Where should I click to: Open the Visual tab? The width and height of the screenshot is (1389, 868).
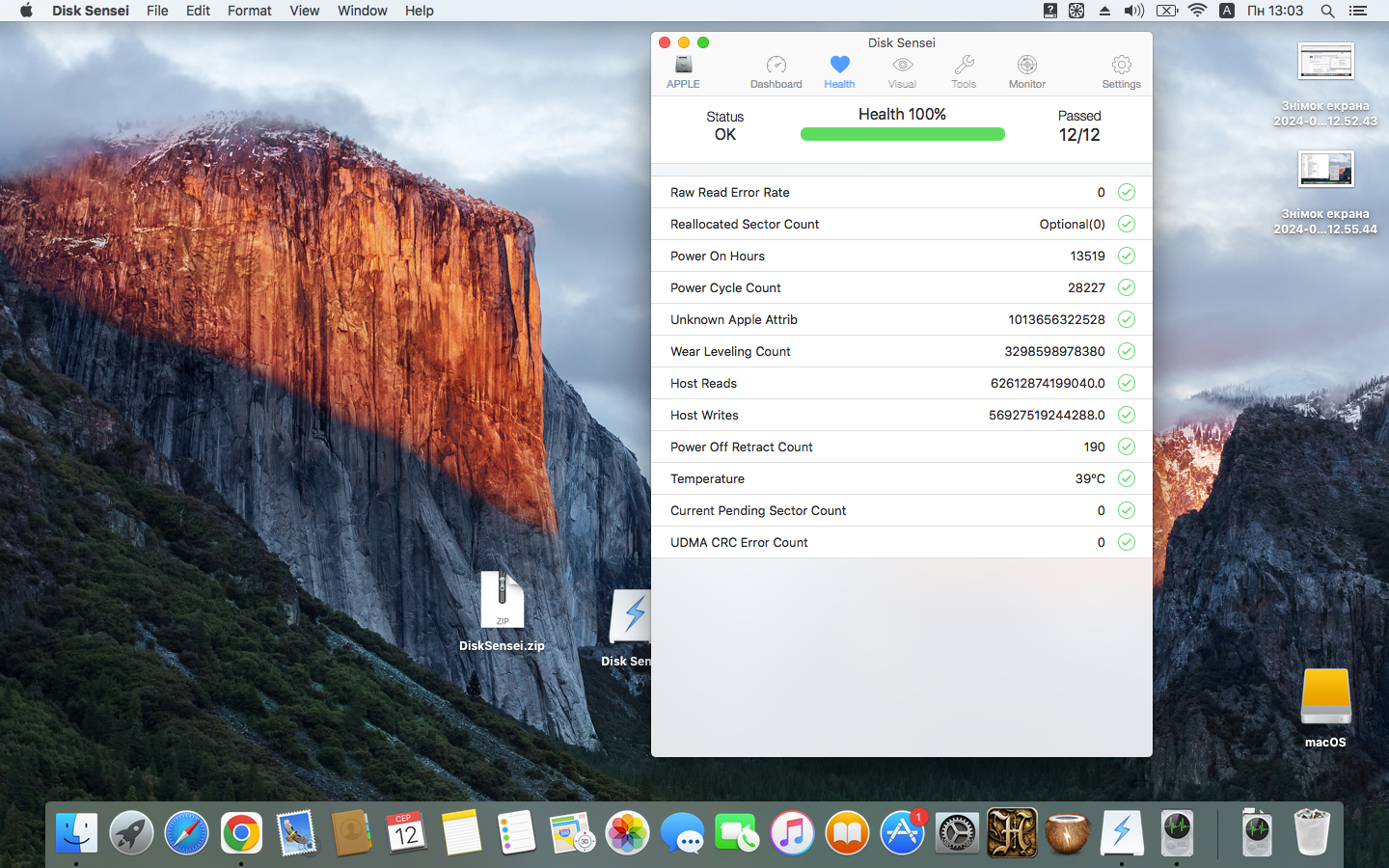(902, 71)
